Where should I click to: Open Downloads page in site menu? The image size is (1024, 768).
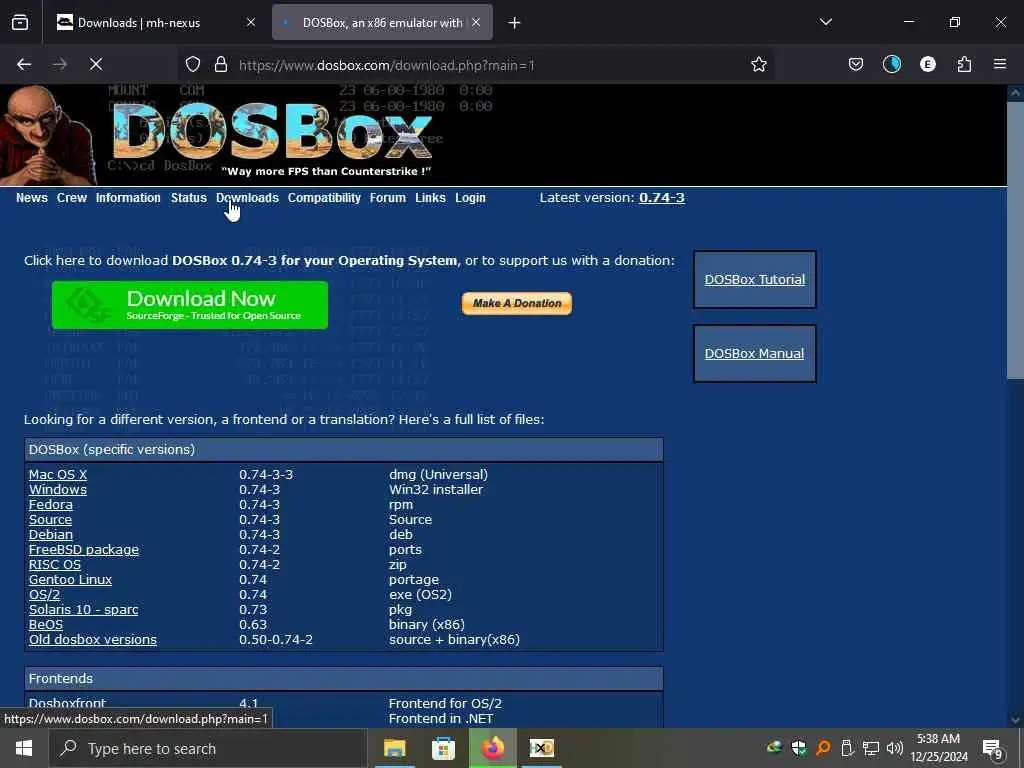[248, 198]
